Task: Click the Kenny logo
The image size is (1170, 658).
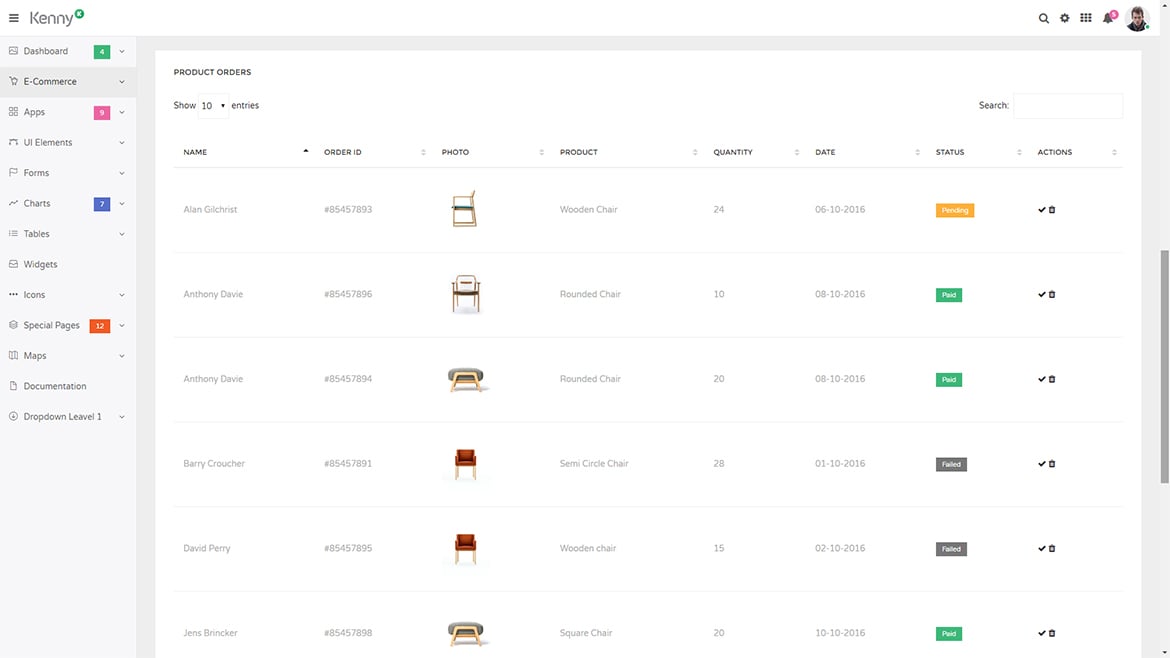Action: pyautogui.click(x=57, y=17)
